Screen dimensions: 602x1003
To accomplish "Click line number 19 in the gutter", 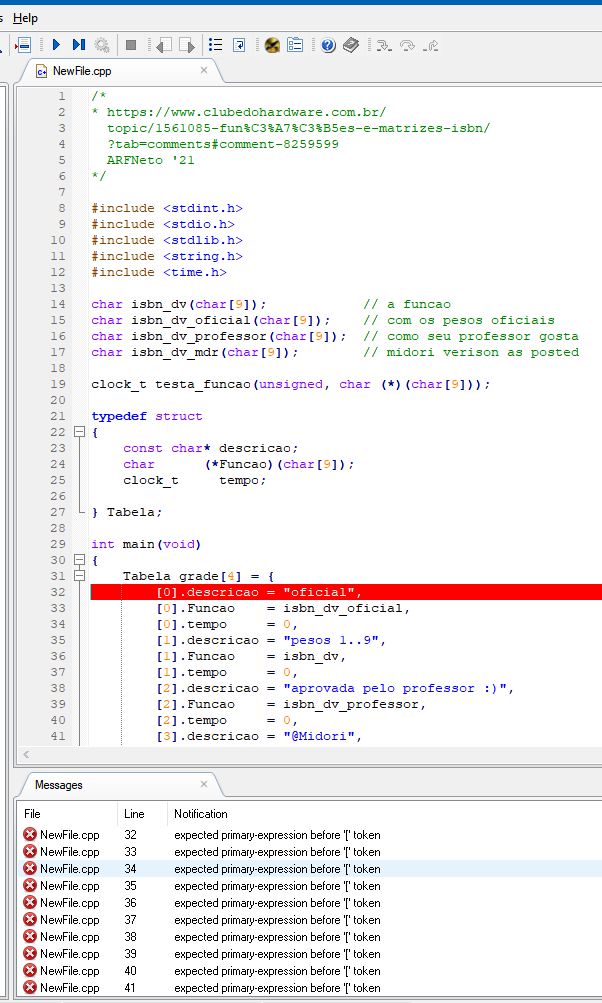I will [58, 384].
